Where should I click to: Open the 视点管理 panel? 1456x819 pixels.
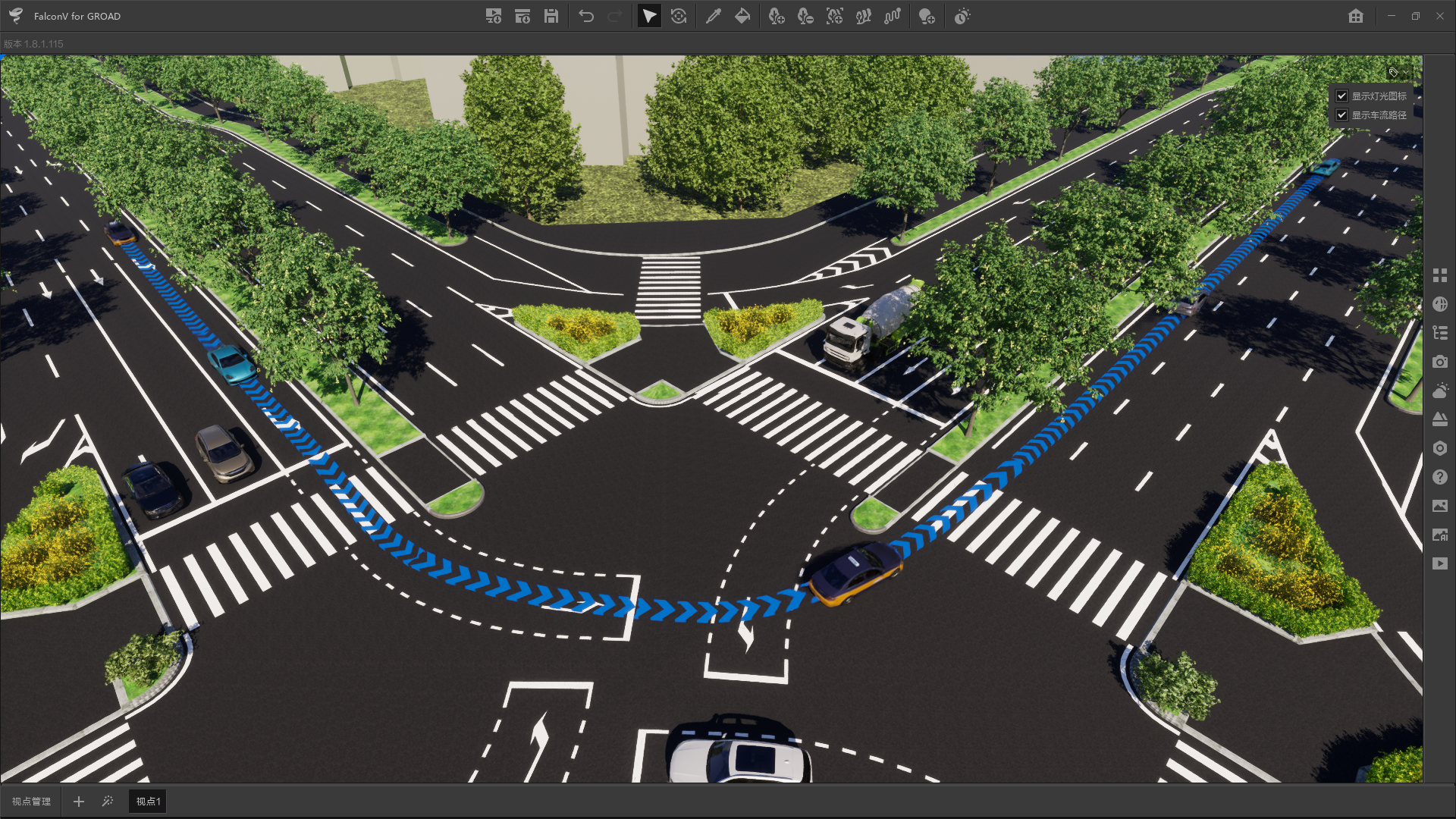click(x=32, y=801)
